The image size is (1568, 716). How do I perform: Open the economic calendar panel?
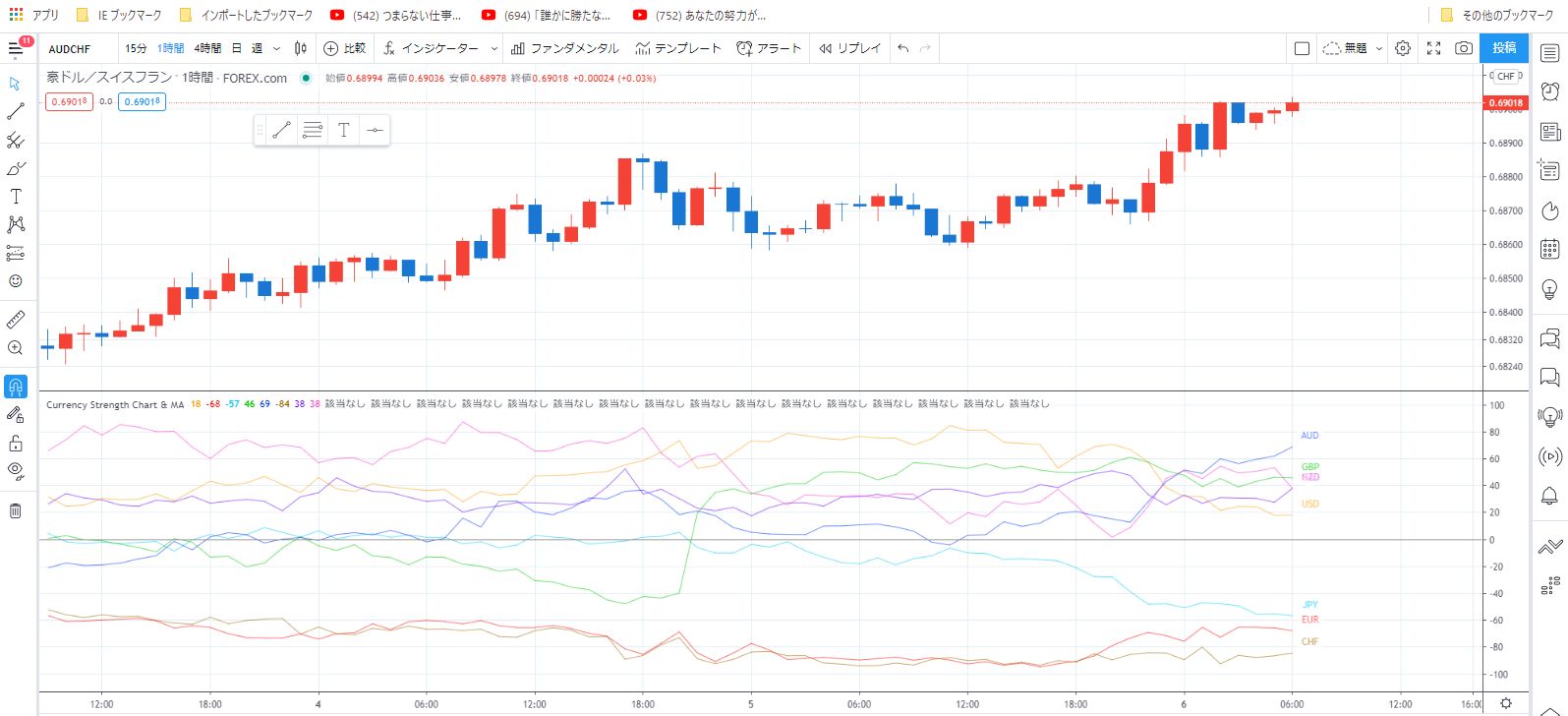pyautogui.click(x=1550, y=250)
